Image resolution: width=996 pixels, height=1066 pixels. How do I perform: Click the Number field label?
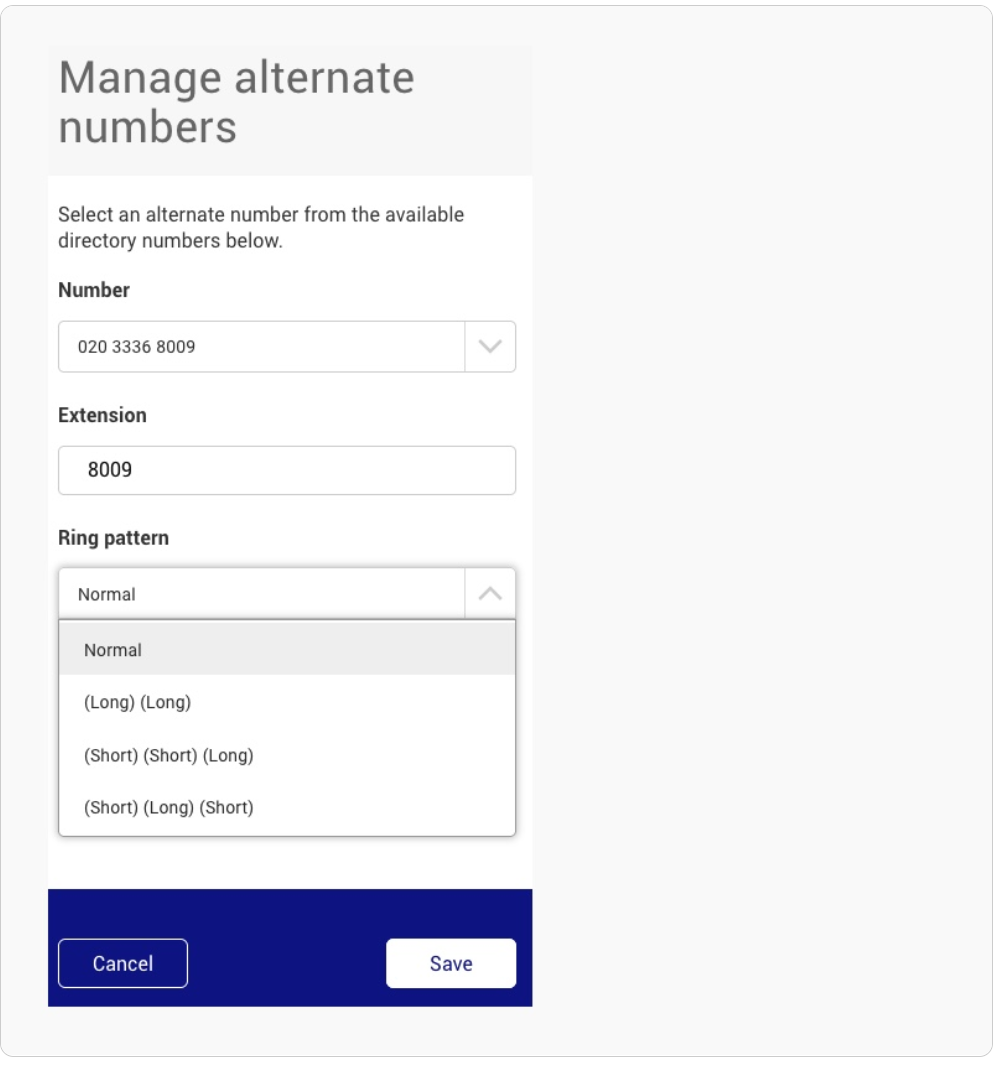tap(94, 290)
